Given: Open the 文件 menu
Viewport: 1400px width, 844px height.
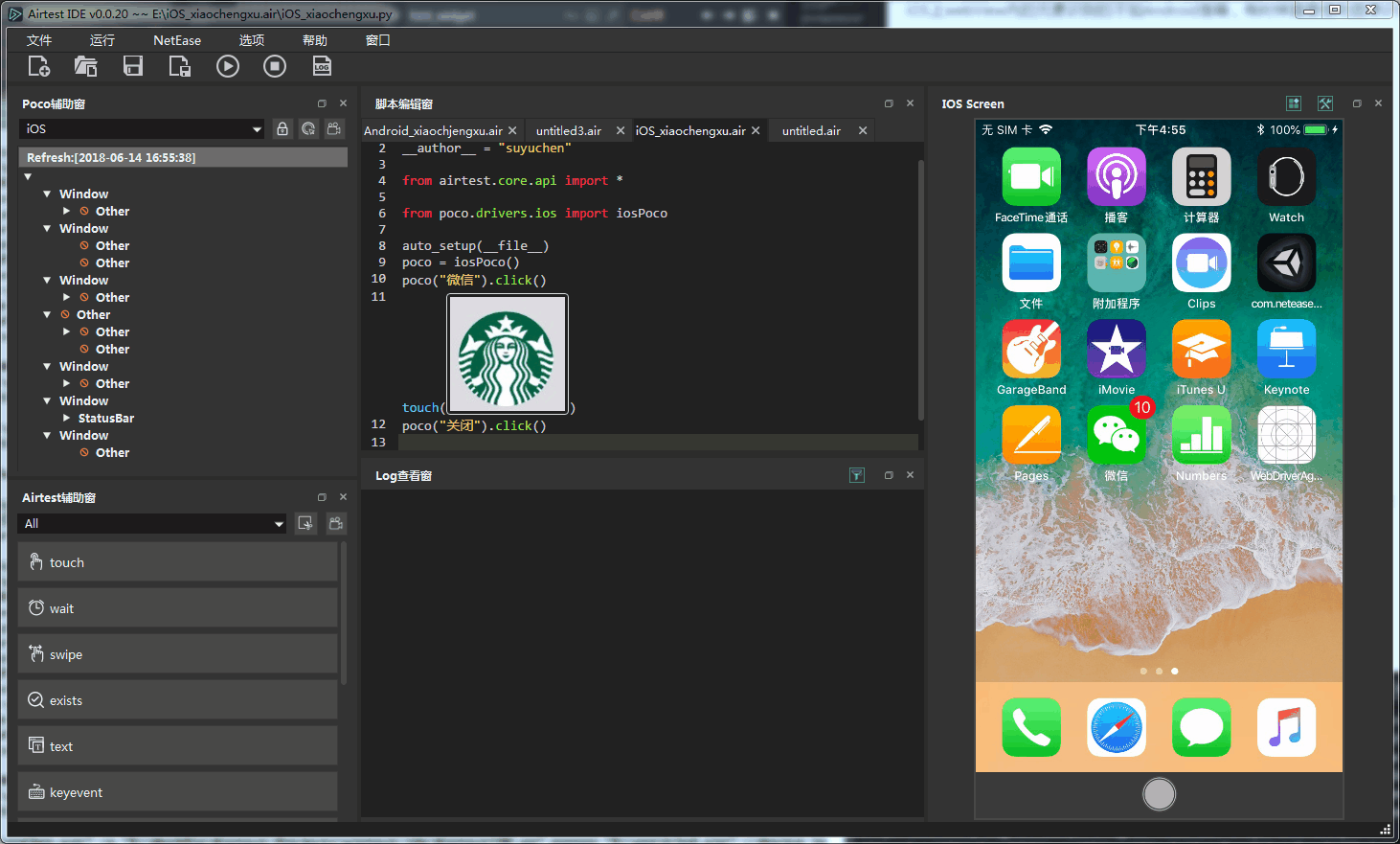Looking at the screenshot, I should click(39, 40).
